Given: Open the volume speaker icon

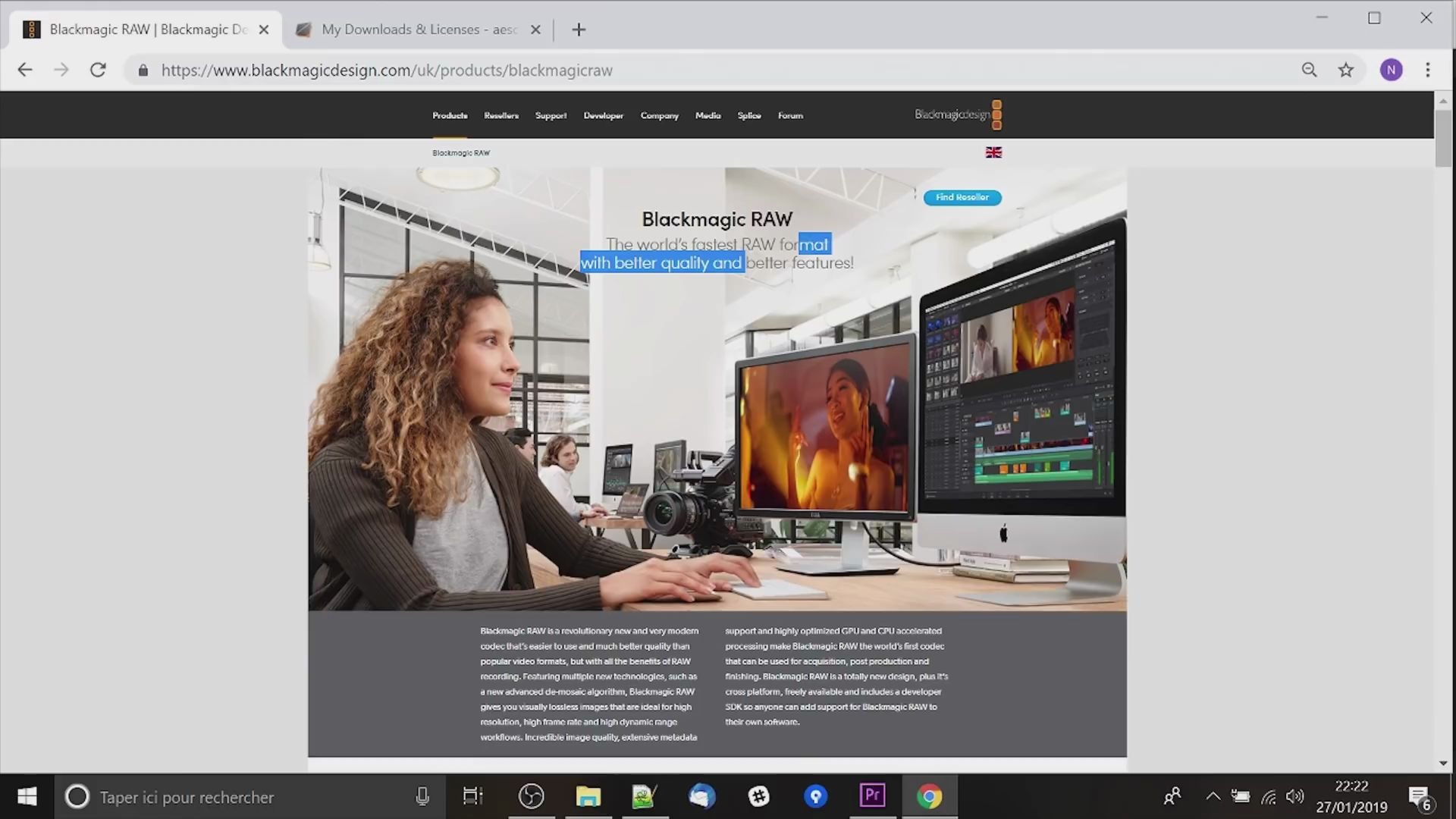Looking at the screenshot, I should coord(1295,796).
